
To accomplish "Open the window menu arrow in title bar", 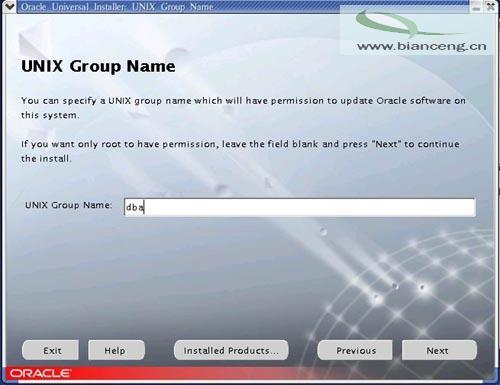I will [x=10, y=6].
